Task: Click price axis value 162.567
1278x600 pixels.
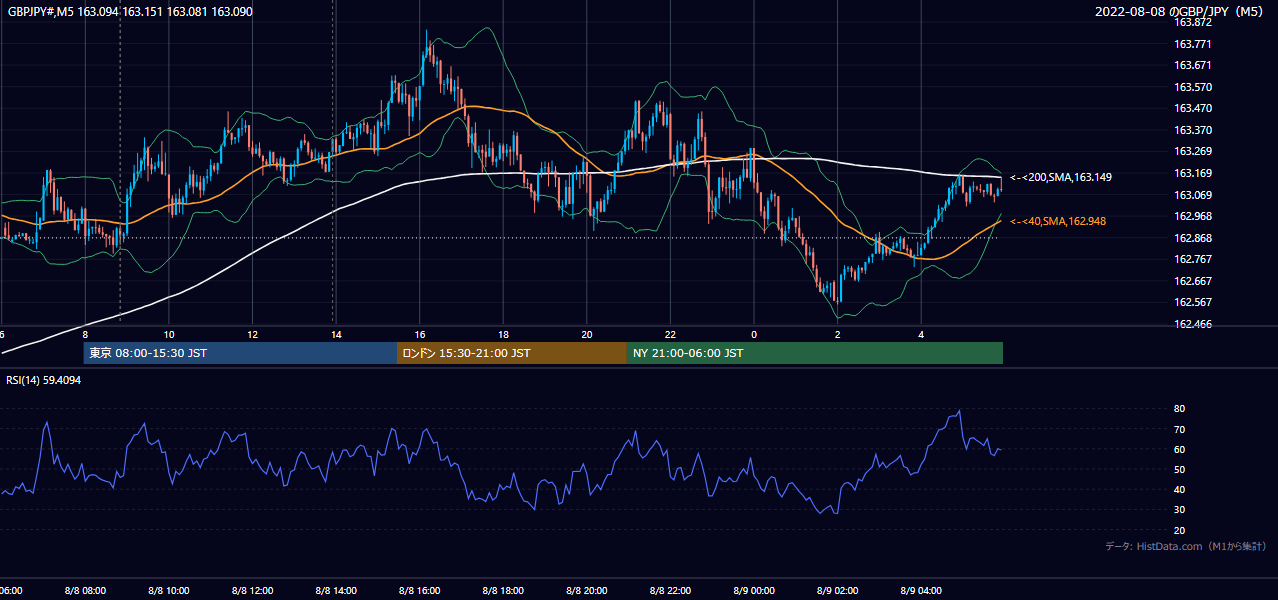Action: click(1193, 302)
